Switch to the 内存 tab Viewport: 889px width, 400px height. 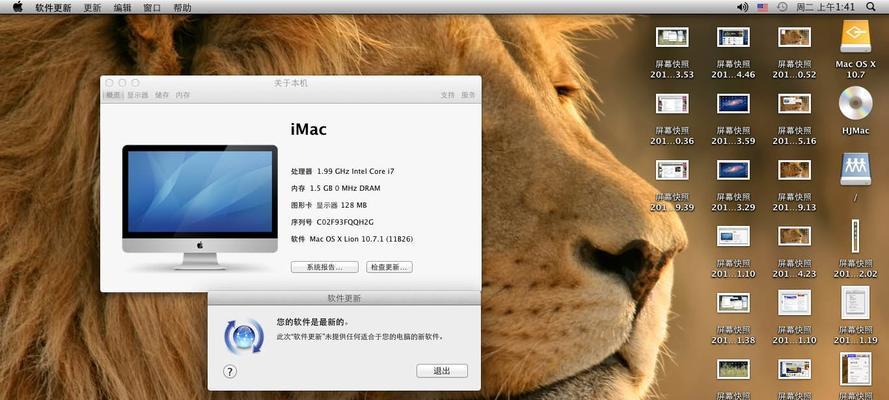183,95
